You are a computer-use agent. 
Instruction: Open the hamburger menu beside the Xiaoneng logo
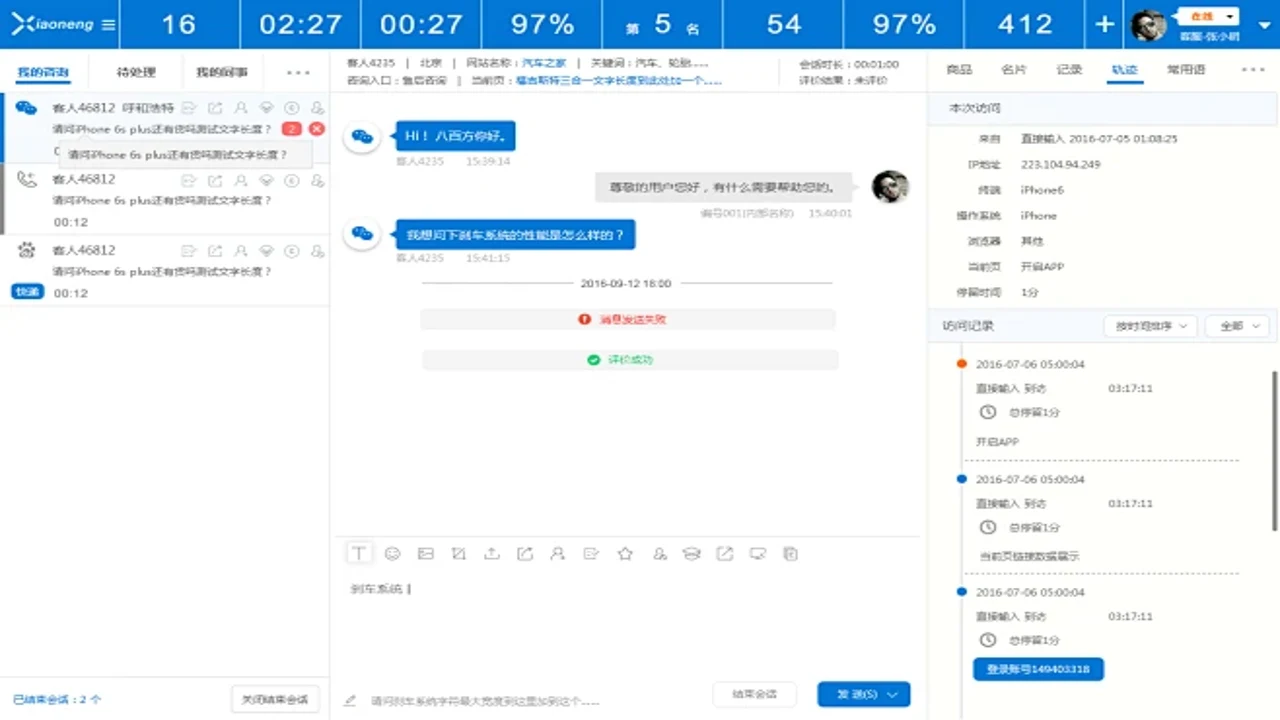click(108, 24)
